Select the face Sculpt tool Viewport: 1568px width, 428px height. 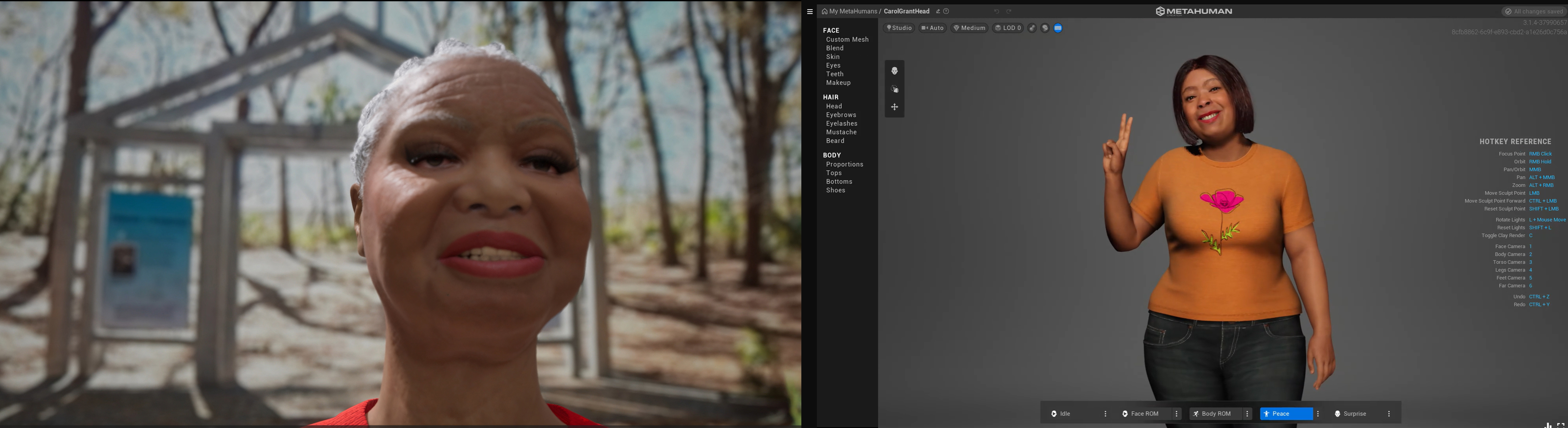[x=894, y=71]
